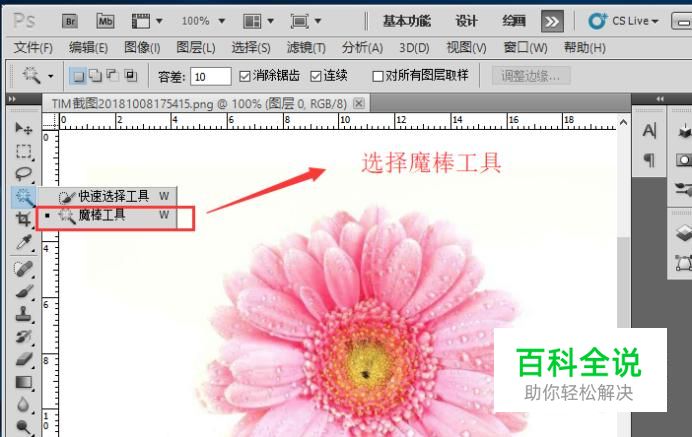Open the 3D(D) menu

(414, 47)
